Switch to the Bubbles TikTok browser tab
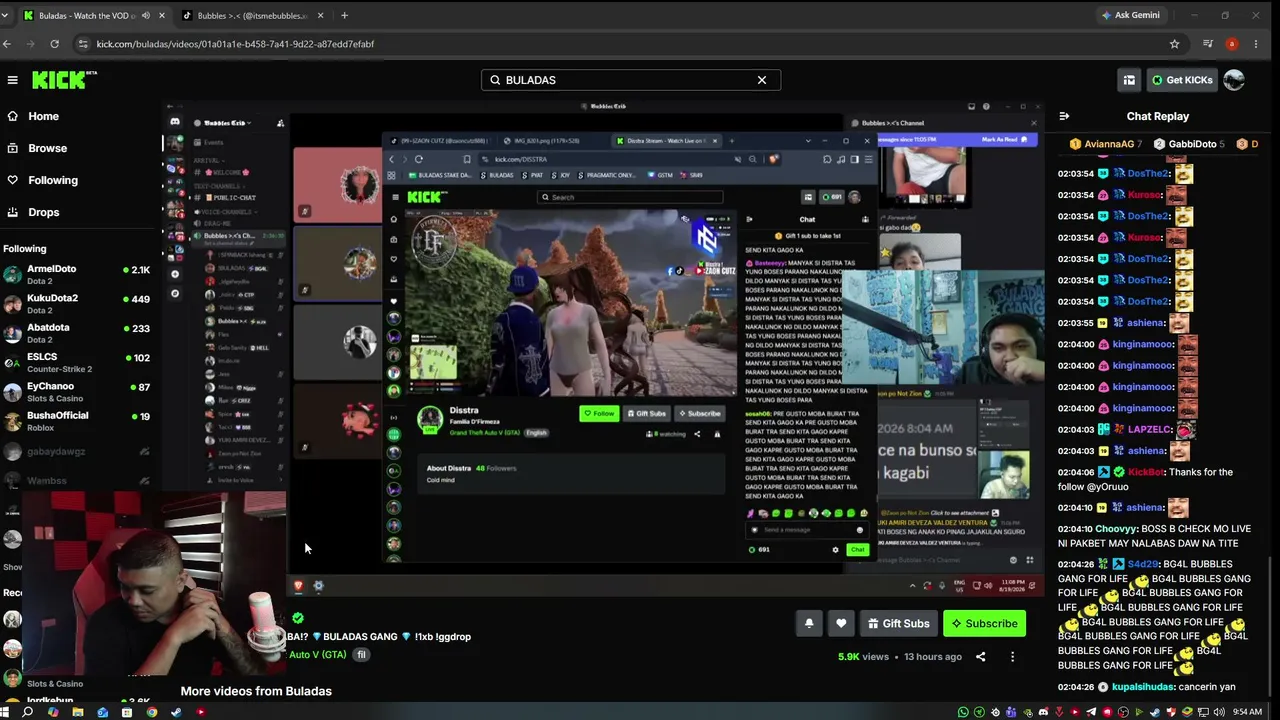Screen dimensions: 1280x720 pos(250,15)
